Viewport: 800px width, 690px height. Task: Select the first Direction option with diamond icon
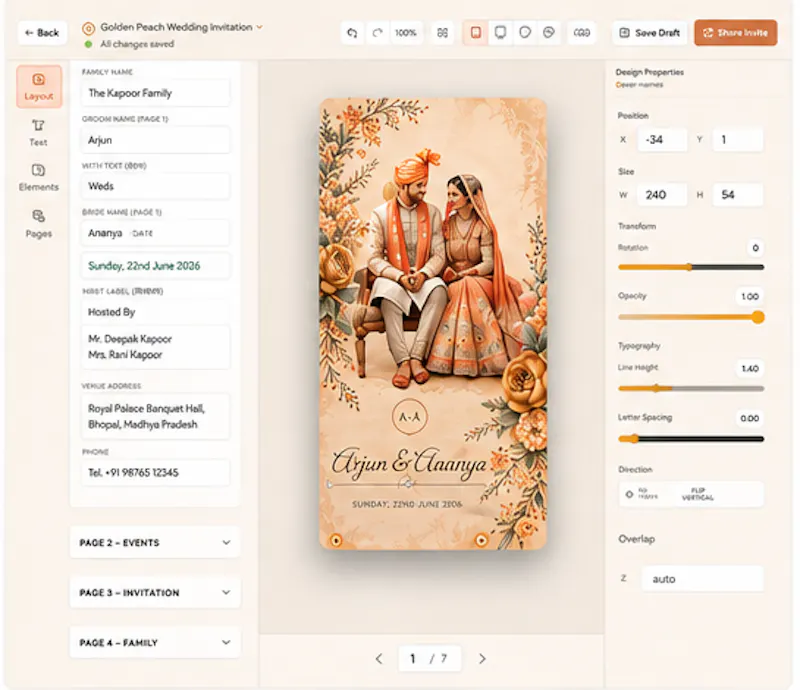[x=642, y=494]
